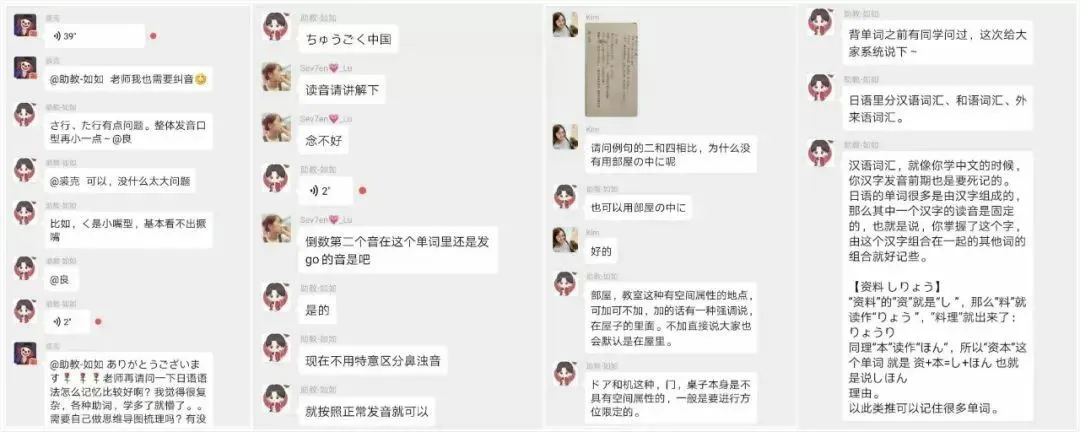Tap Kim's avatar beside the 好的 message
The image size is (1080, 432).
coord(565,240)
